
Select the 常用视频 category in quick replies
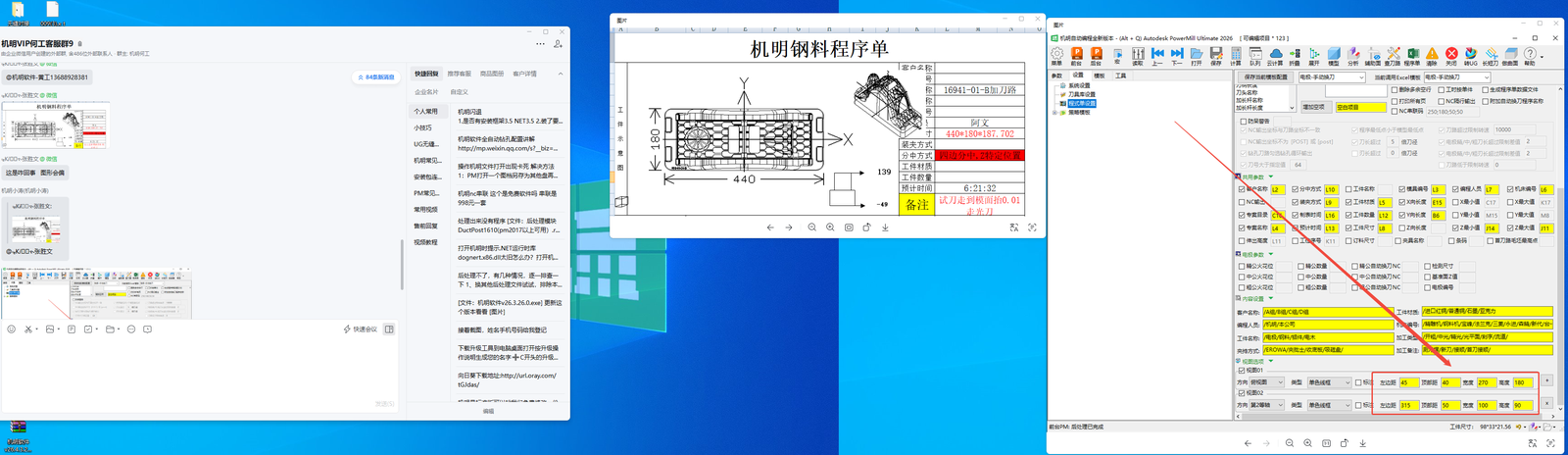pos(425,209)
